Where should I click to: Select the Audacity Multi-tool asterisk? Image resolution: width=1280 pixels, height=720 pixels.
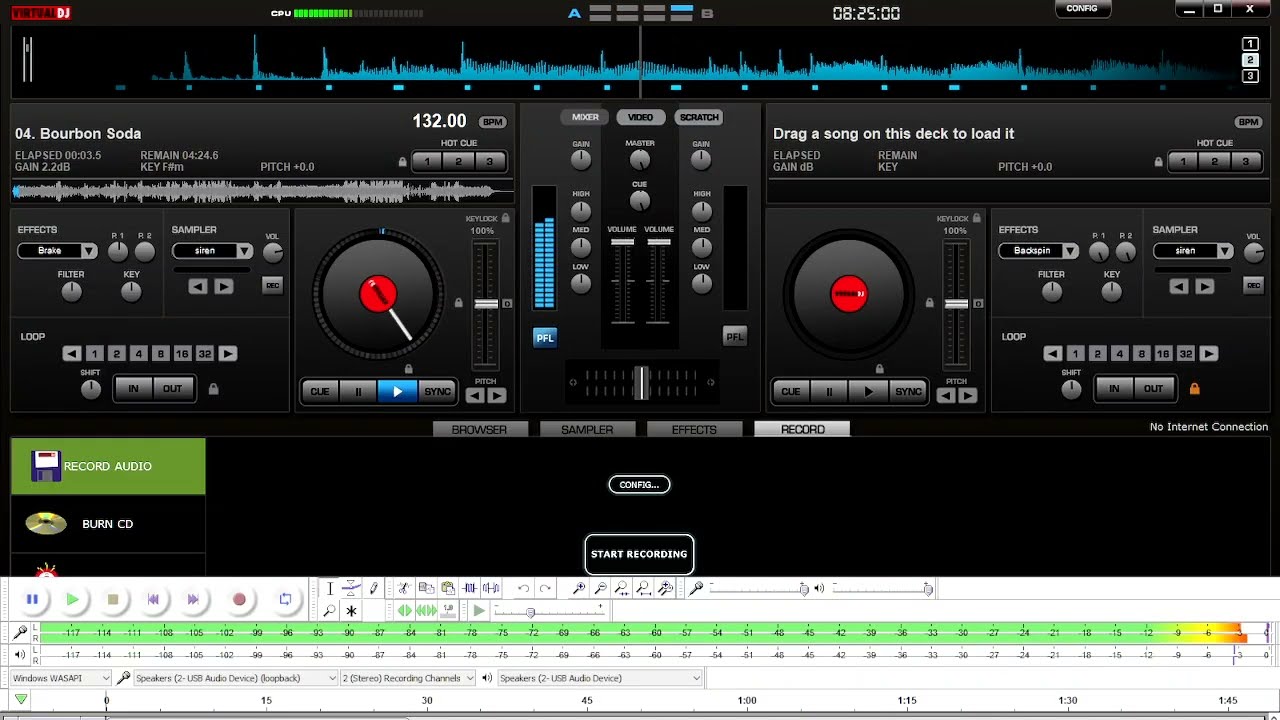click(x=351, y=611)
